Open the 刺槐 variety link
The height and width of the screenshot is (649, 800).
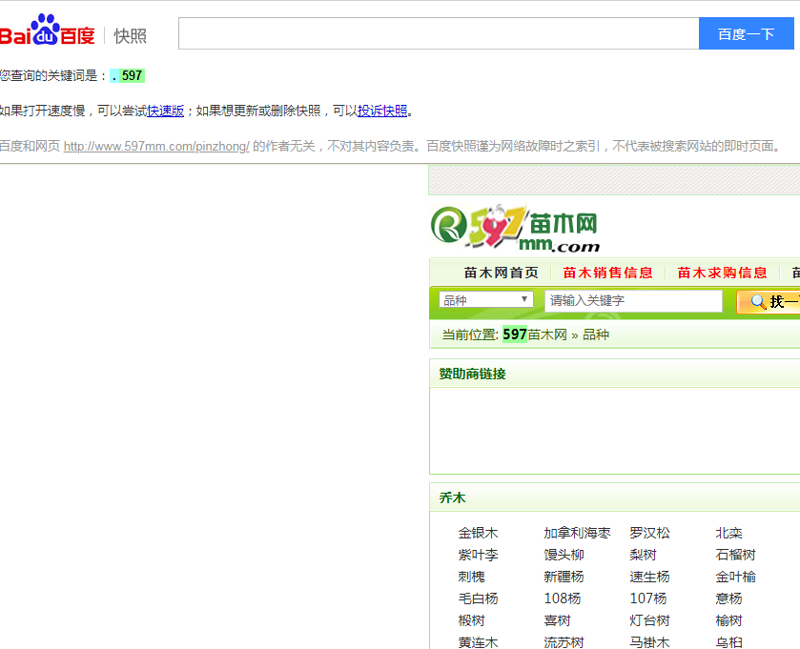point(471,577)
